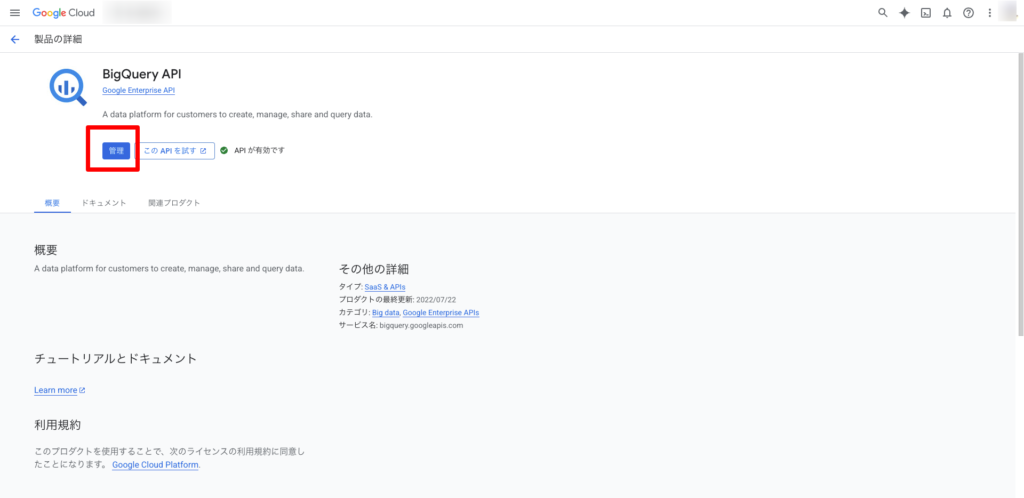Open the SaaS & APIs type link
Screen dimensions: 1024x498
(x=385, y=287)
